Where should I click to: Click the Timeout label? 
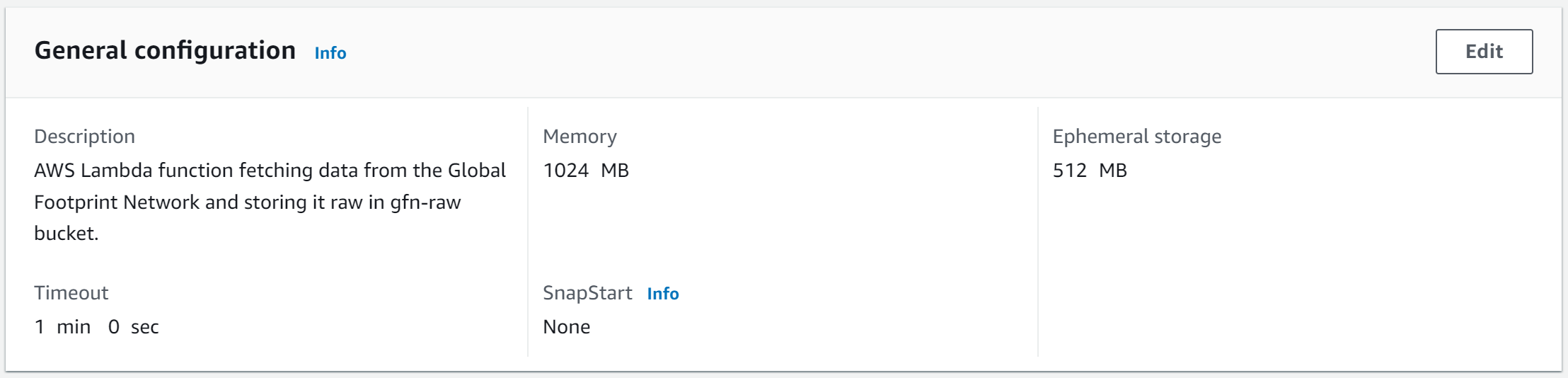point(71,293)
